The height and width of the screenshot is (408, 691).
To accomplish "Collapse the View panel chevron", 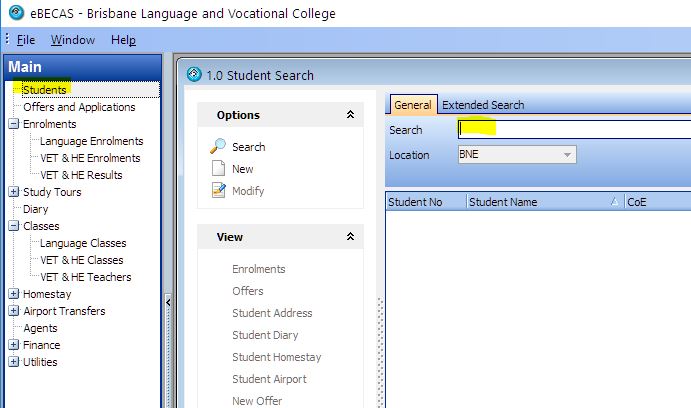I will [350, 237].
